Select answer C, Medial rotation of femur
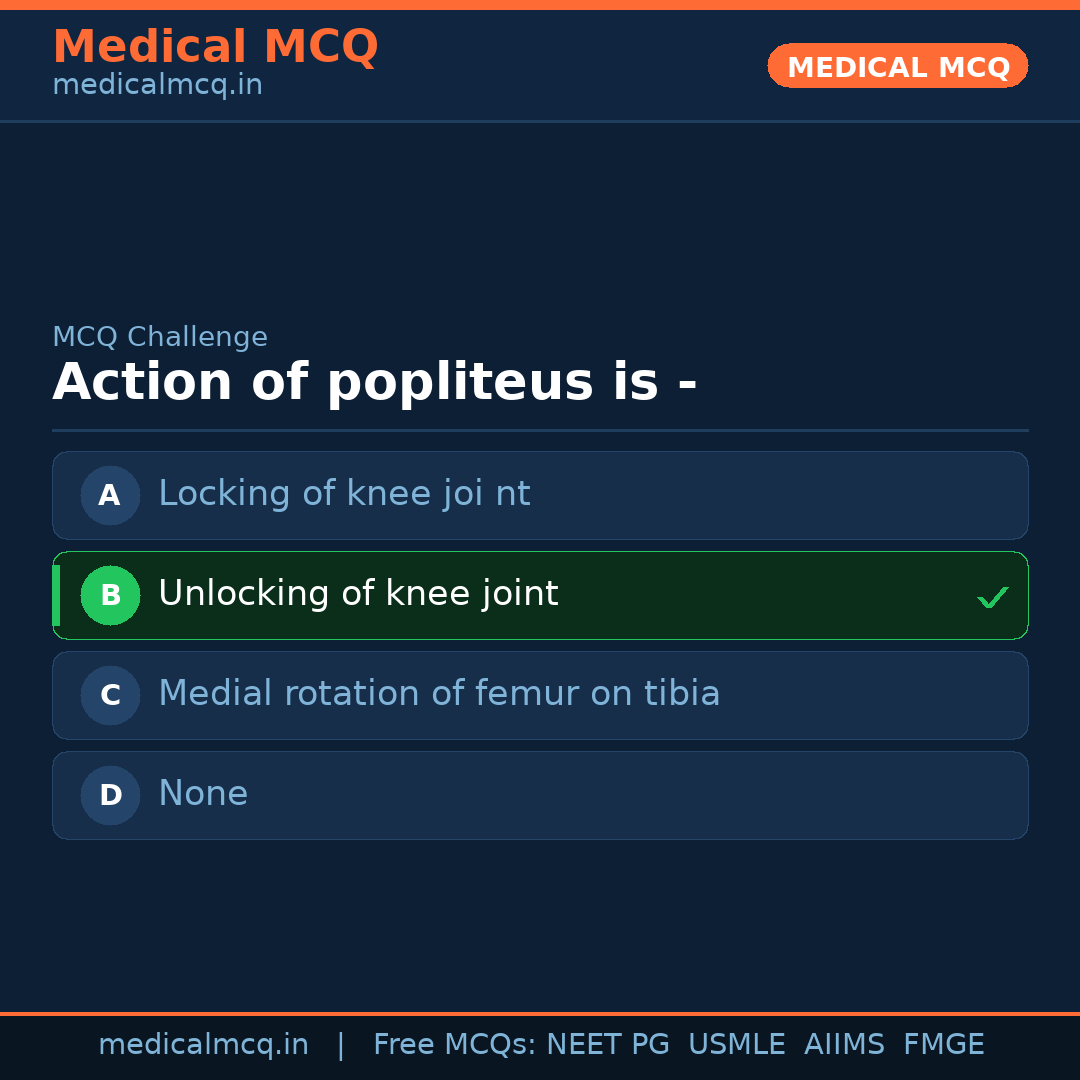 pos(540,695)
